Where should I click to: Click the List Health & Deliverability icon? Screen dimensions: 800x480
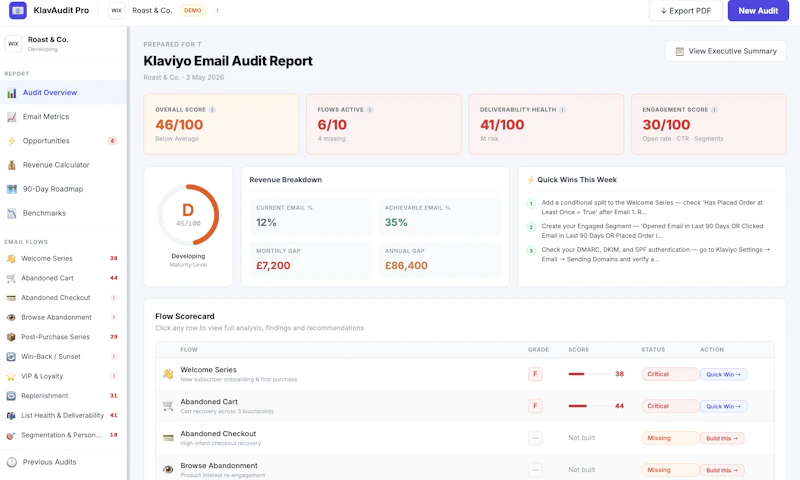(x=11, y=416)
